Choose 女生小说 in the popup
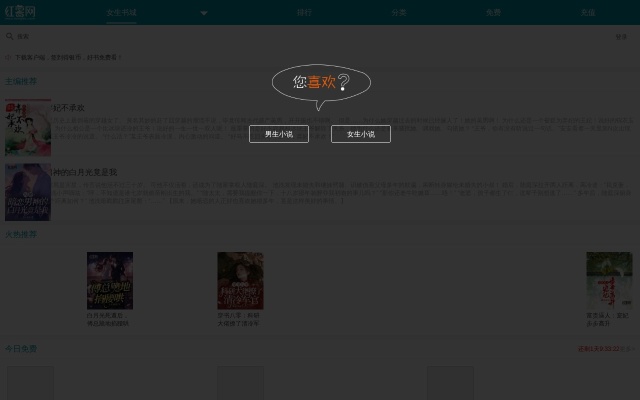The image size is (640, 400). point(361,134)
